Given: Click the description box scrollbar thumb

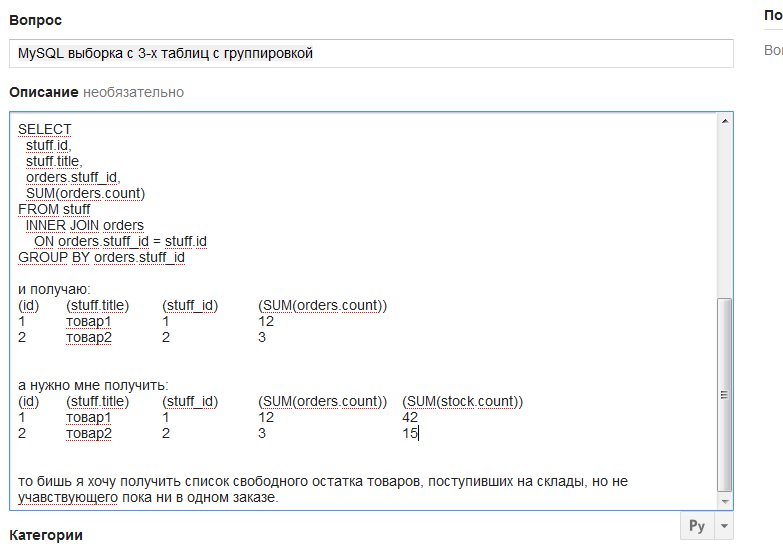Looking at the screenshot, I should 725,396.
